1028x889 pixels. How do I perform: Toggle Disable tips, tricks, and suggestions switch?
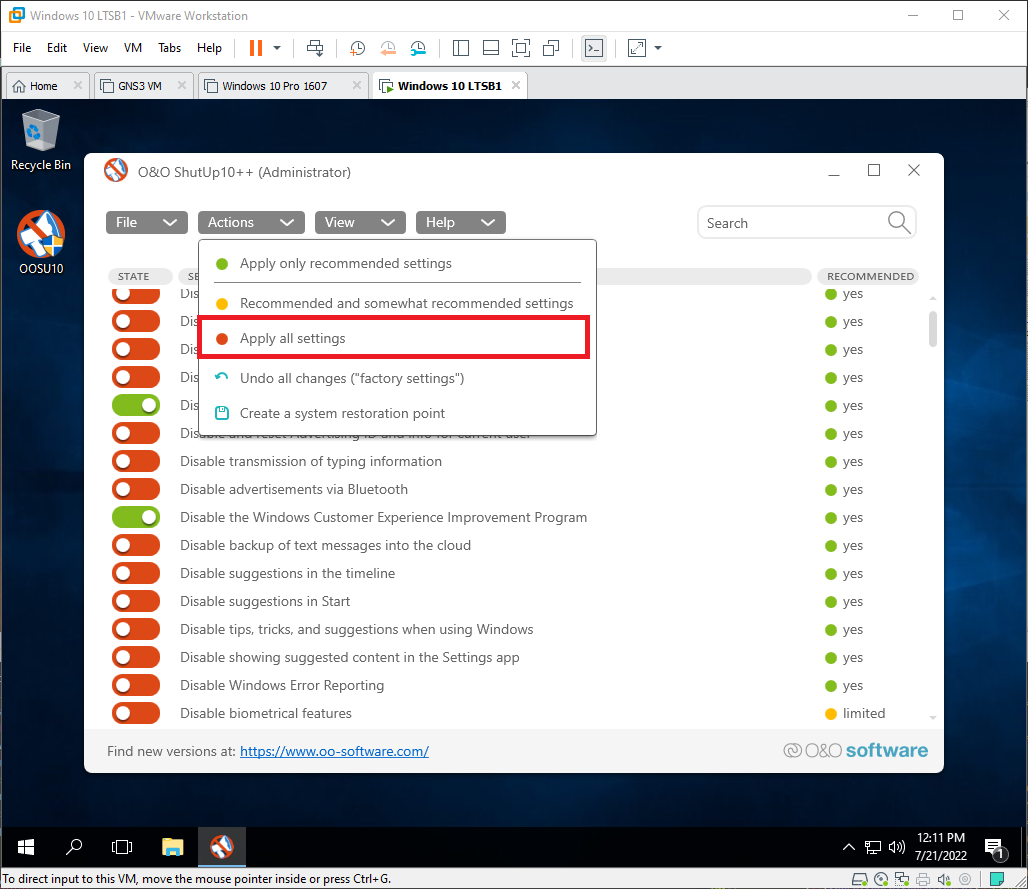(x=136, y=629)
